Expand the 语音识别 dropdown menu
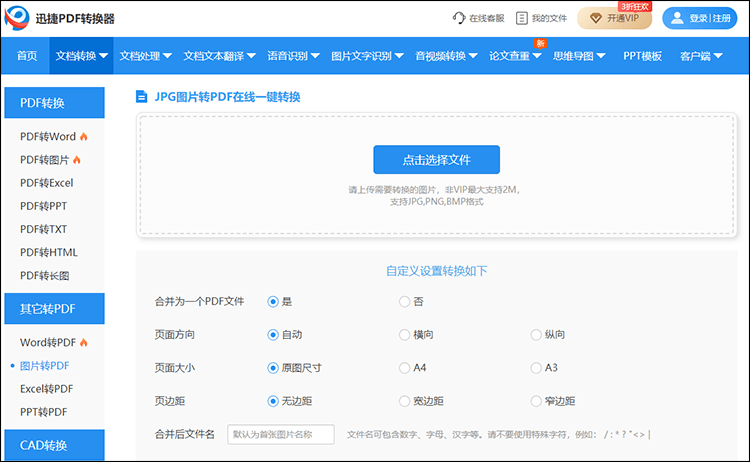Image resolution: width=750 pixels, height=462 pixels. [293, 56]
